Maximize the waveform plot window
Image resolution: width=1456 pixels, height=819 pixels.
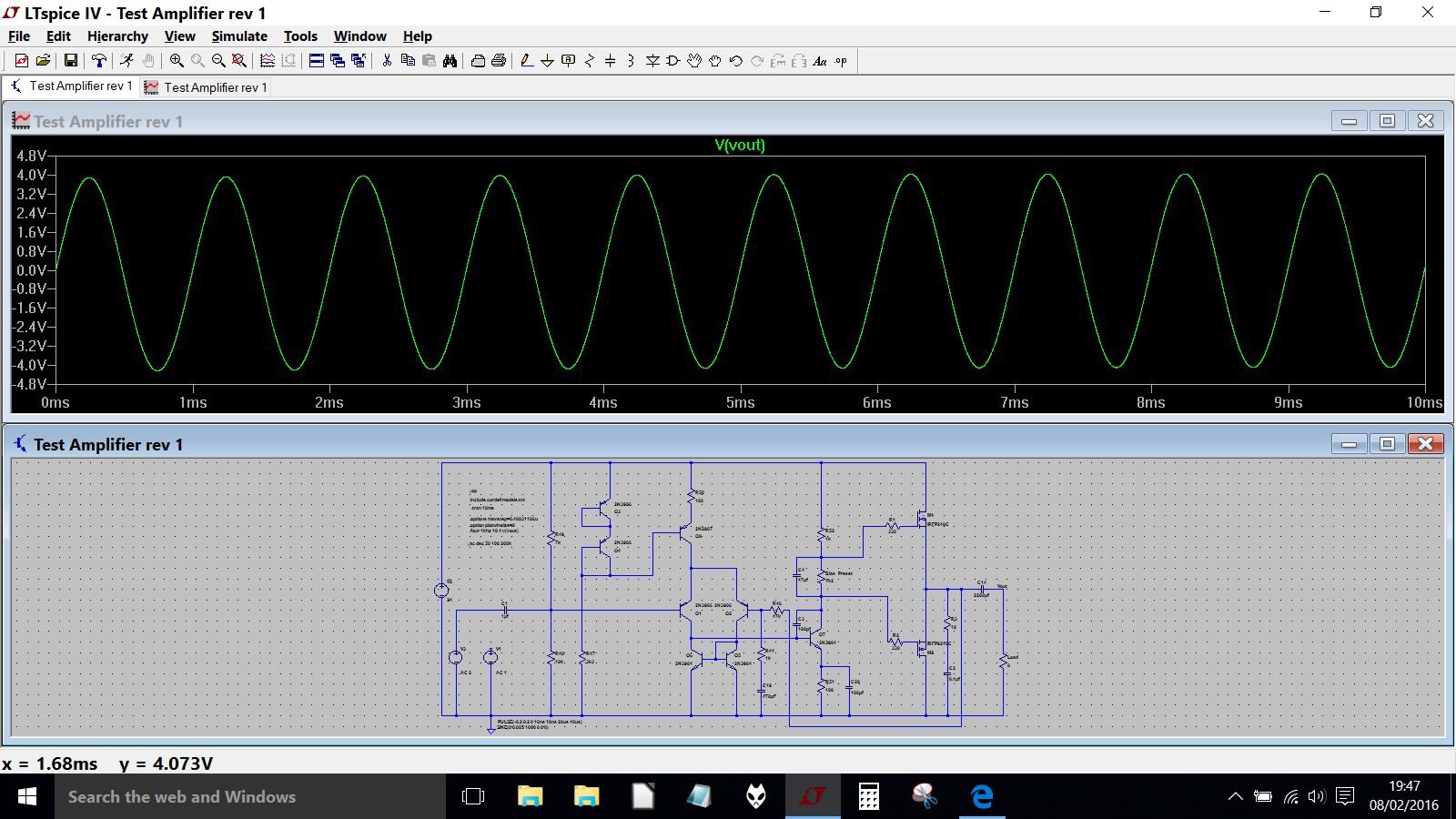tap(1387, 120)
